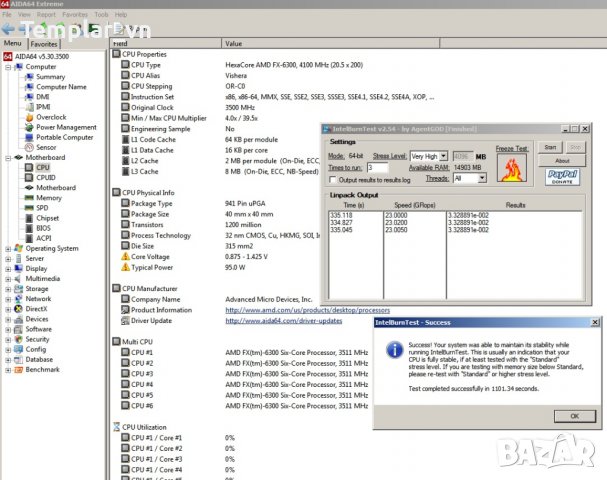
Task: Open Computer Name in the tree
Action: pos(61,87)
